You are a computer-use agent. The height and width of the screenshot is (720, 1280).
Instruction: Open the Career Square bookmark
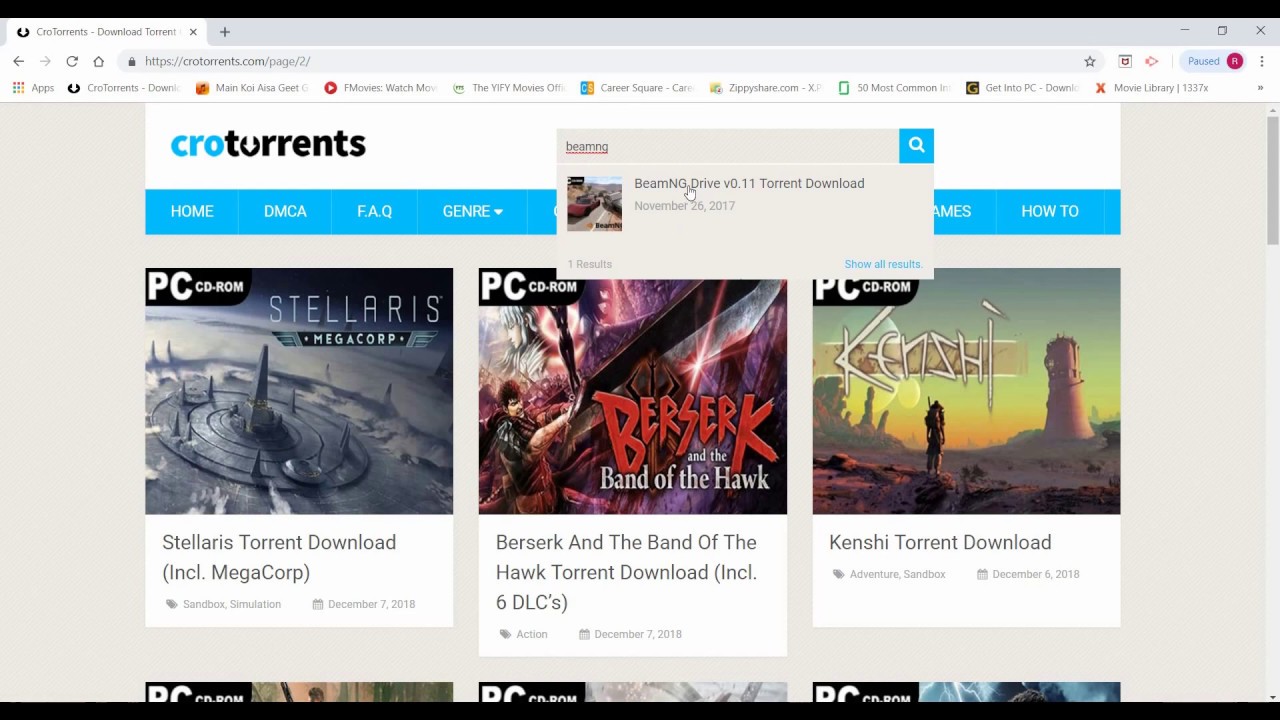coord(637,88)
